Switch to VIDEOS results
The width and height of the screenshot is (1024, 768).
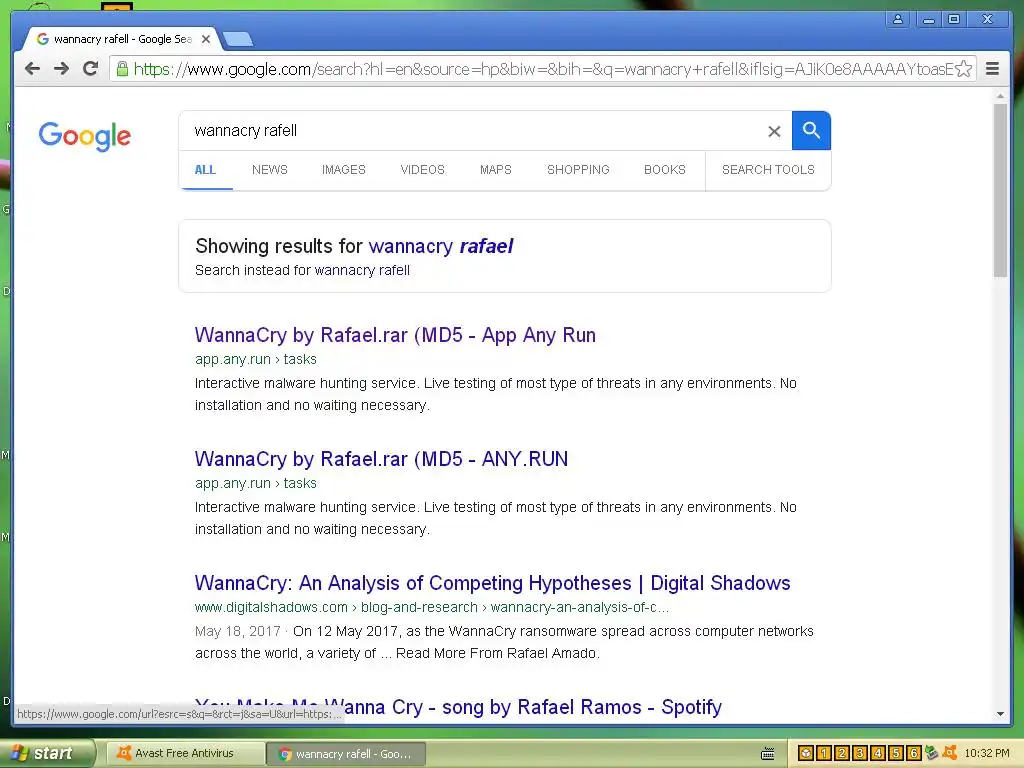pos(423,170)
